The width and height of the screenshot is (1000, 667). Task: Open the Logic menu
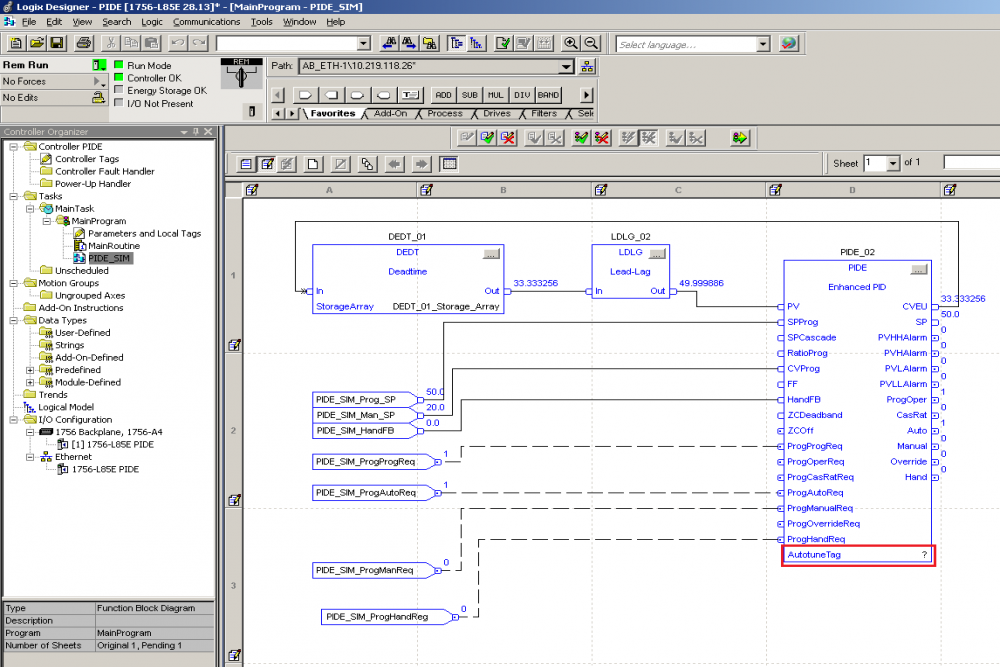pyautogui.click(x=152, y=22)
